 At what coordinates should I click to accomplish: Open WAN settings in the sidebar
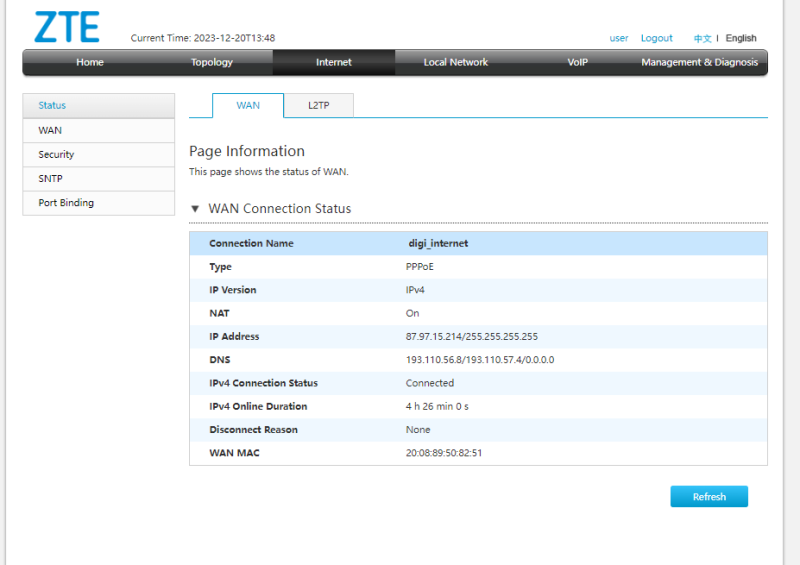98,131
